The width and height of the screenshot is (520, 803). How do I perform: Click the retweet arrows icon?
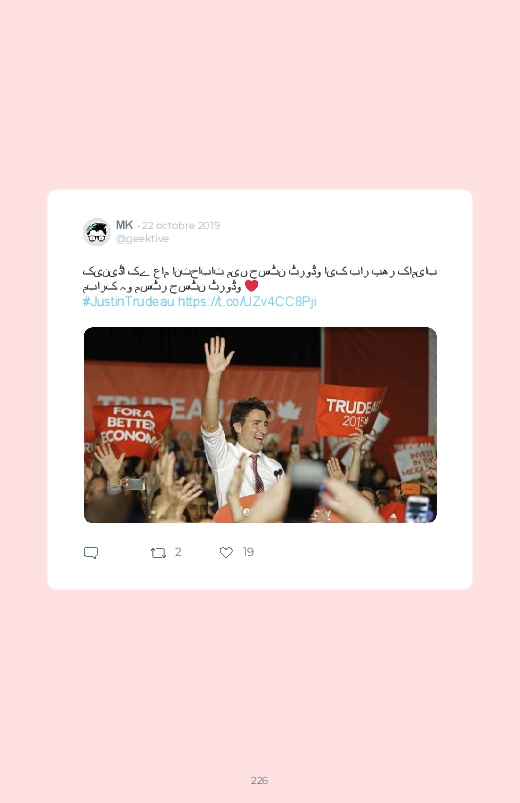pyautogui.click(x=158, y=553)
